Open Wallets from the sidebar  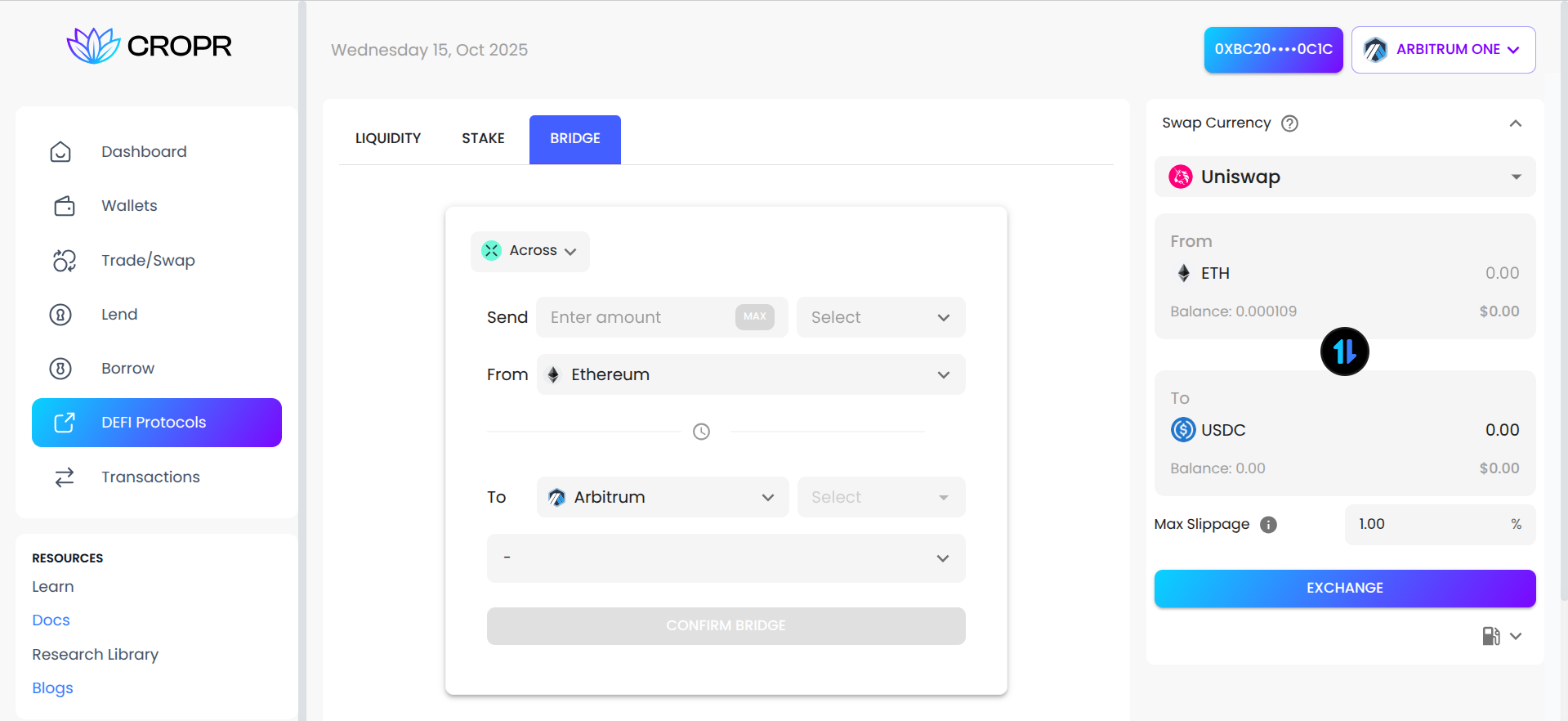coord(129,206)
